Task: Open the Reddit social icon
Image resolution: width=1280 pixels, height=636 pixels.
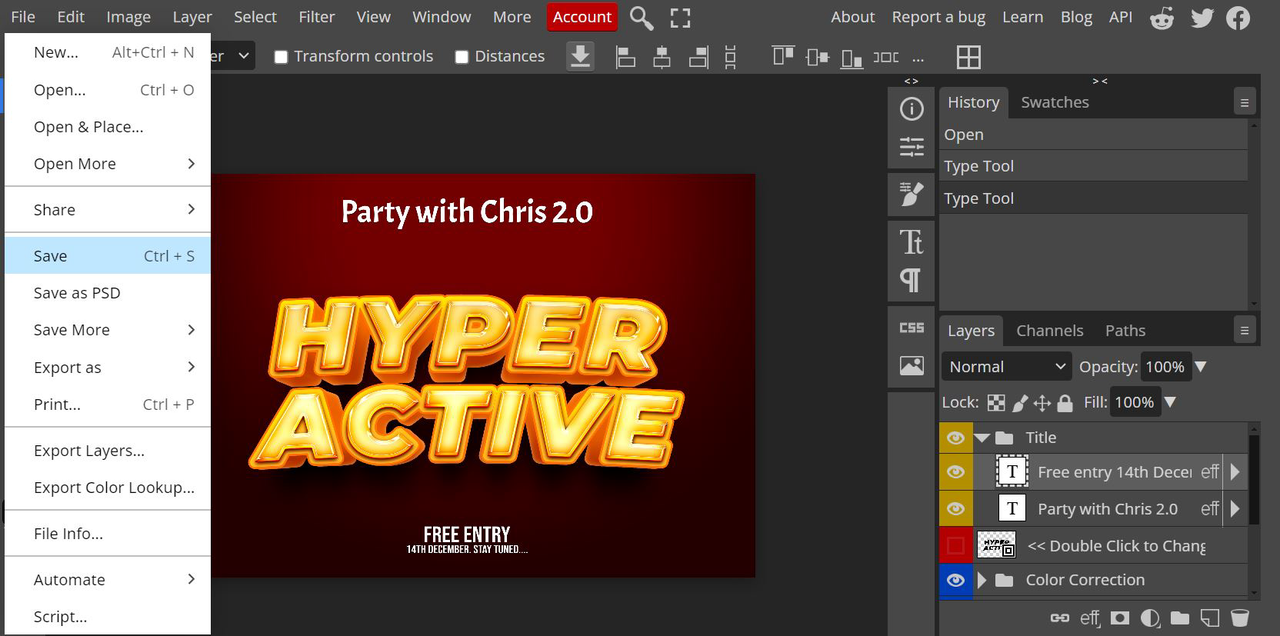Action: pyautogui.click(x=1162, y=17)
